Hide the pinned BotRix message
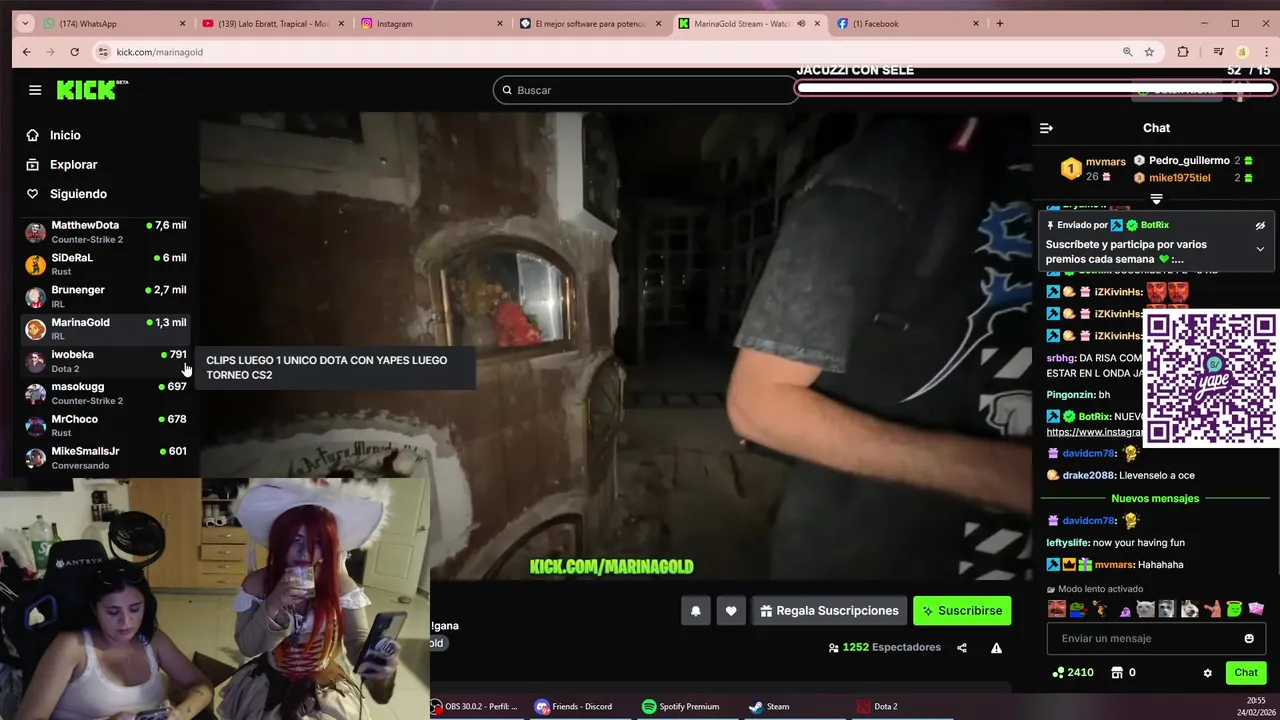The height and width of the screenshot is (720, 1280). tap(1260, 226)
